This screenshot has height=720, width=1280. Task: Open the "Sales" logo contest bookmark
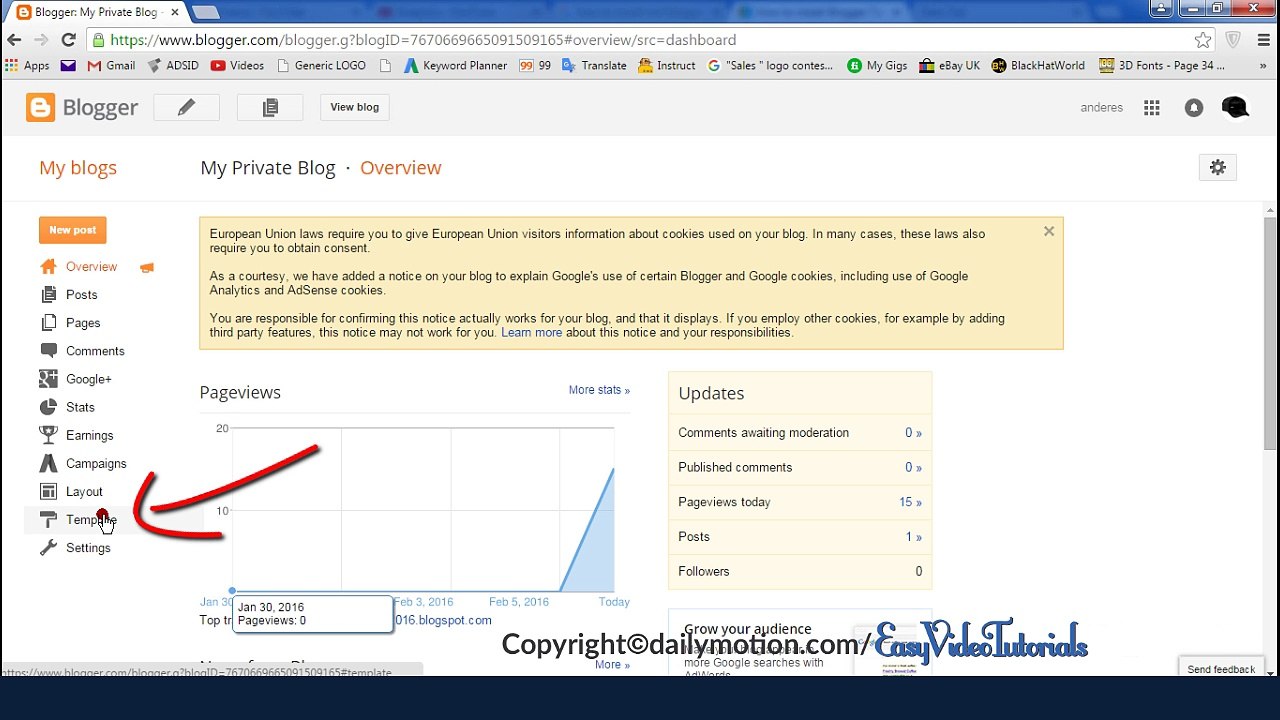tap(770, 65)
